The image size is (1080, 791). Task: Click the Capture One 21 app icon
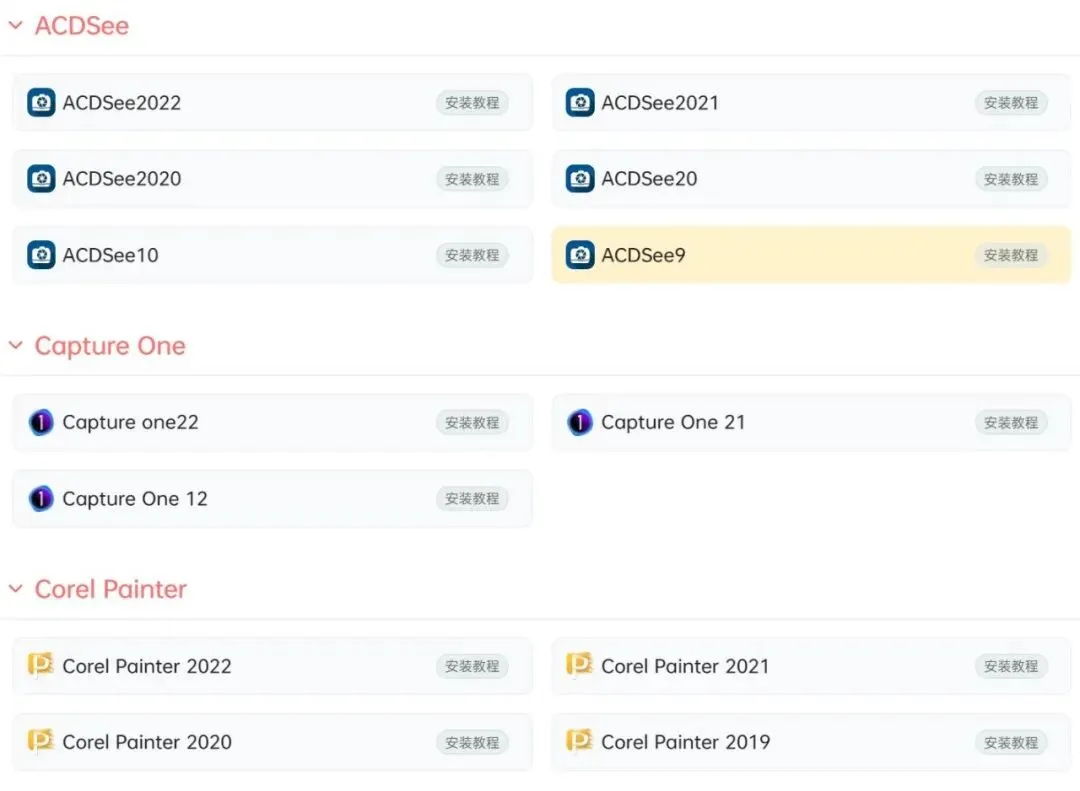tap(580, 422)
